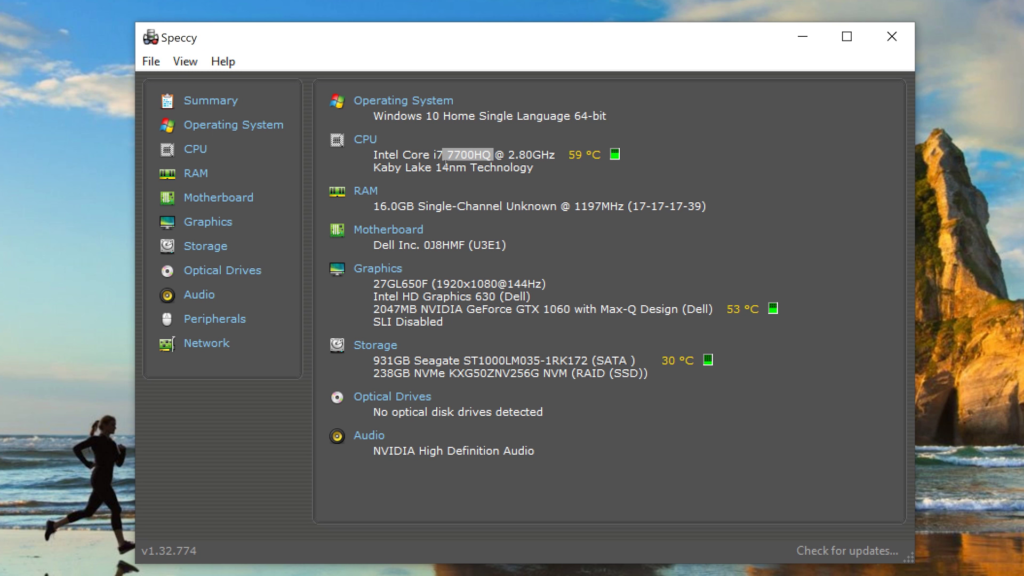Click the Graphics heading link in main panel
Viewport: 1024px width, 576px height.
coord(377,268)
